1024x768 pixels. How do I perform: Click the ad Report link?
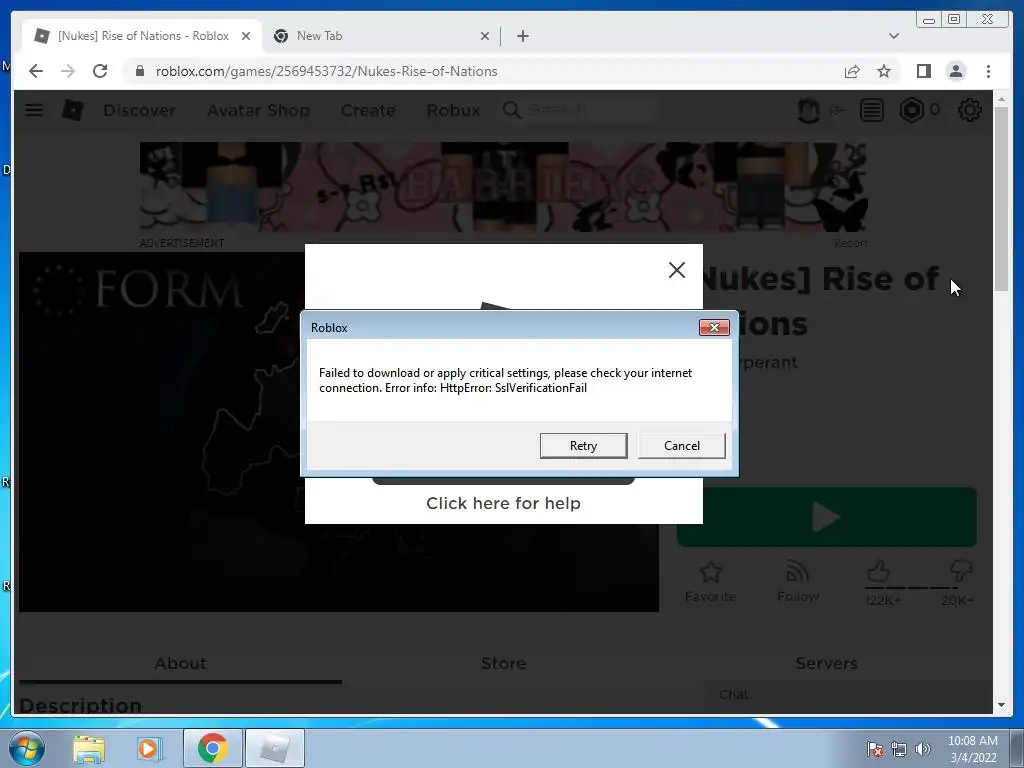pyautogui.click(x=850, y=243)
